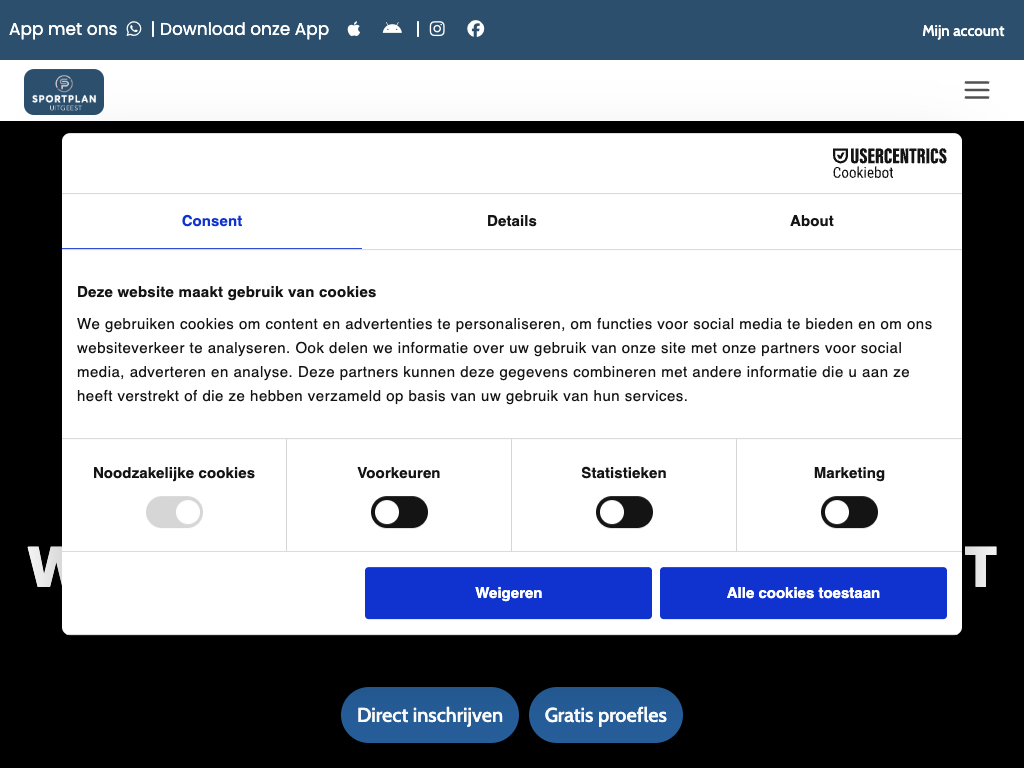Click the Sportplan Uitgeest logo
Image resolution: width=1024 pixels, height=768 pixels.
pos(64,92)
